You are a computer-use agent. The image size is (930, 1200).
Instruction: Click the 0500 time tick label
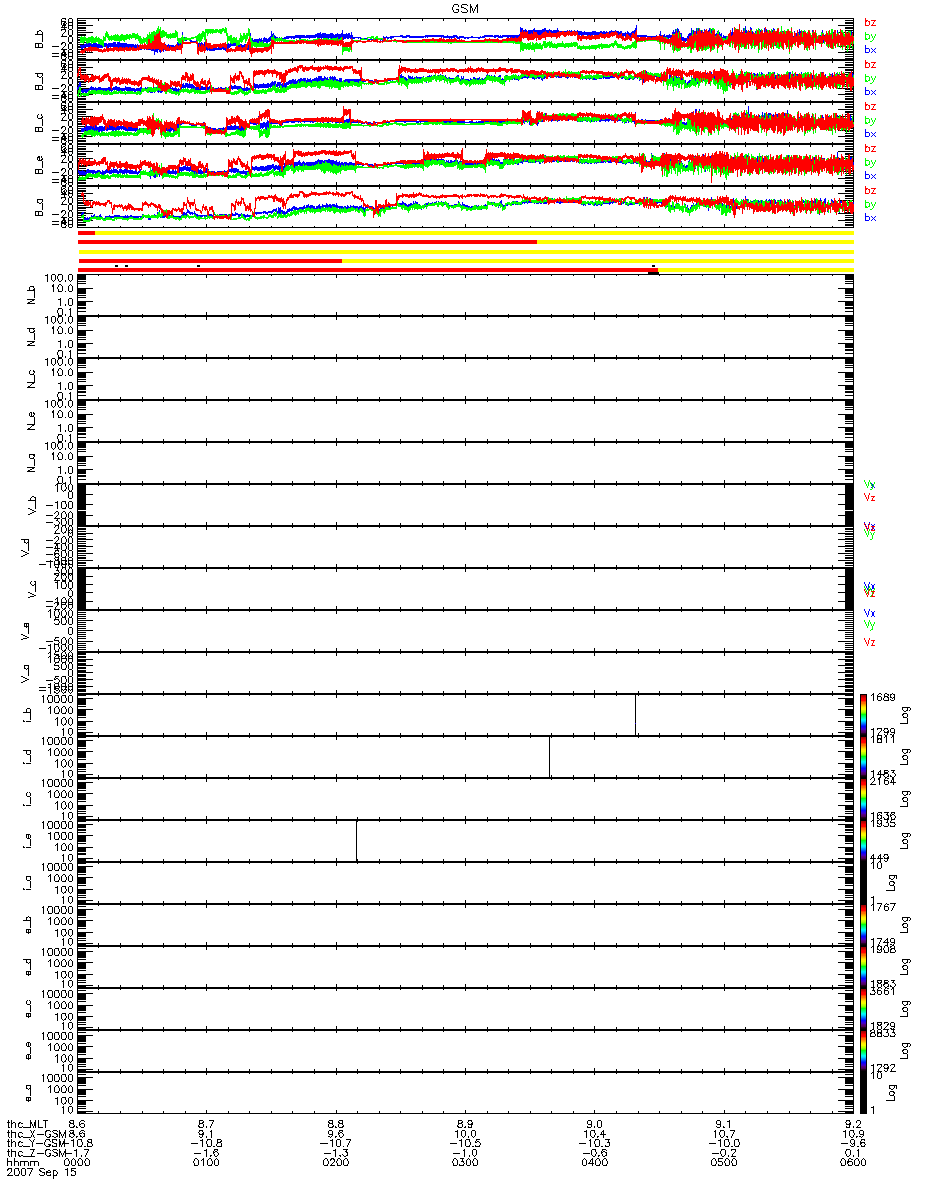tap(723, 1163)
